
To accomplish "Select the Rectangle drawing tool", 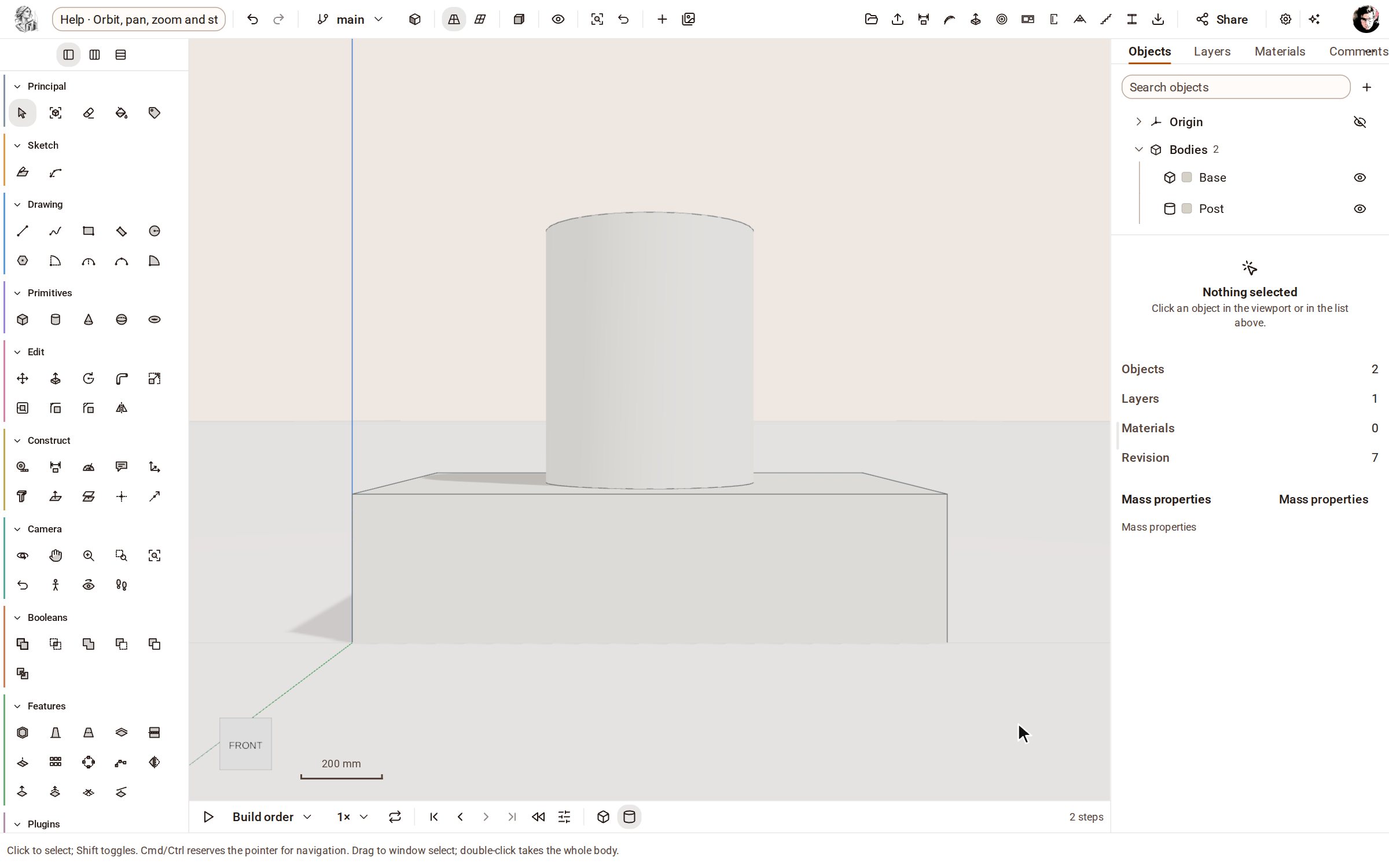I will (x=89, y=231).
